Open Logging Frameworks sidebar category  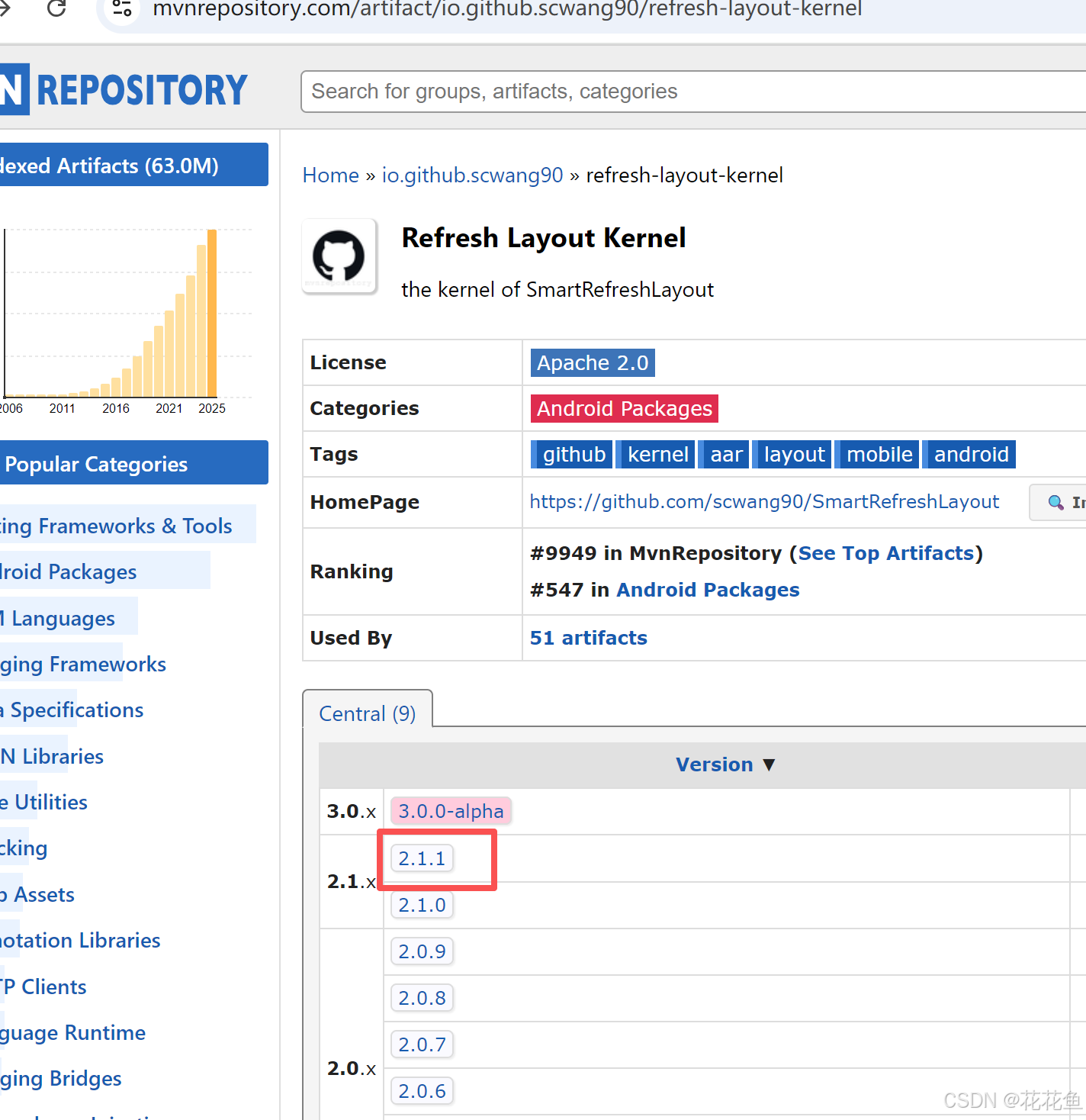tap(83, 664)
